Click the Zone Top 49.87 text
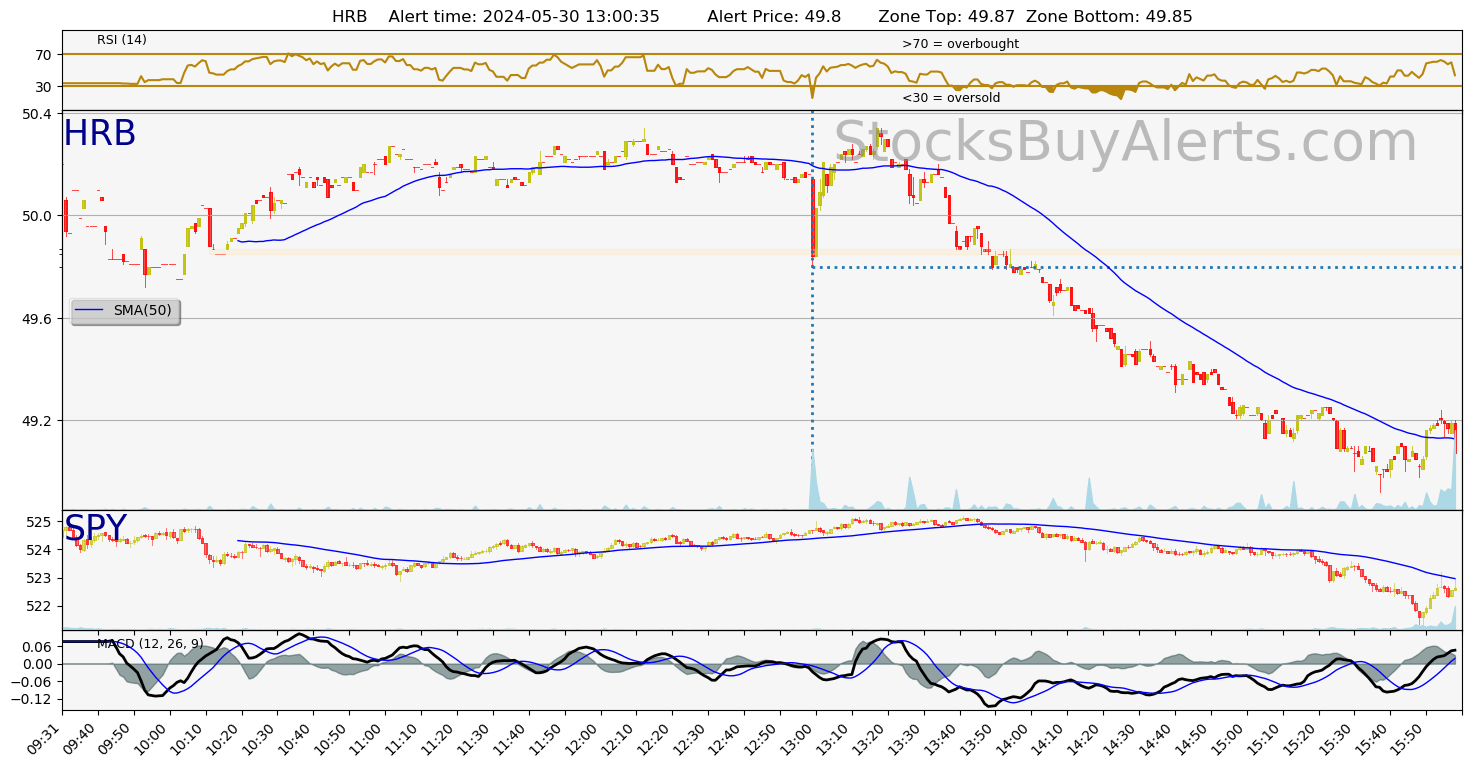 click(947, 17)
